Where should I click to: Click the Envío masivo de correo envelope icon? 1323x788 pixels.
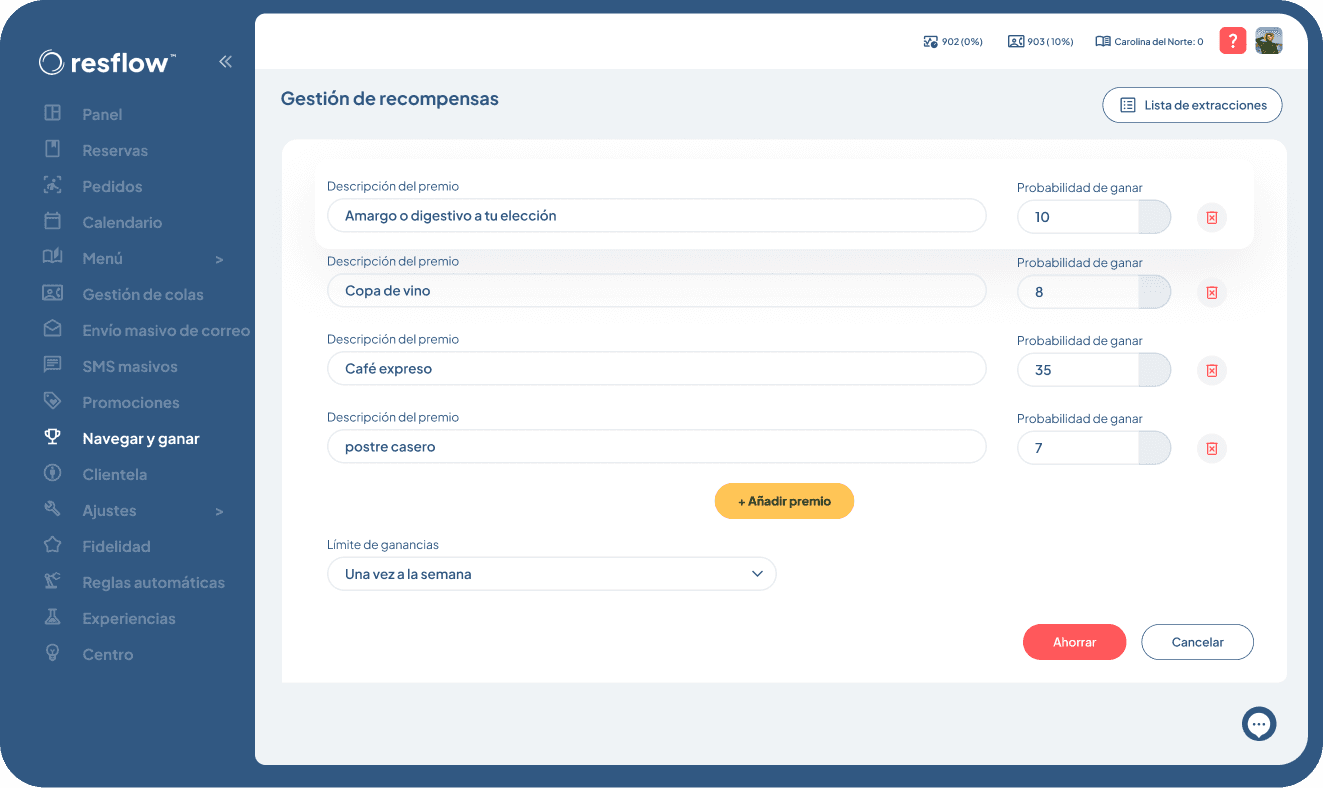[53, 330]
